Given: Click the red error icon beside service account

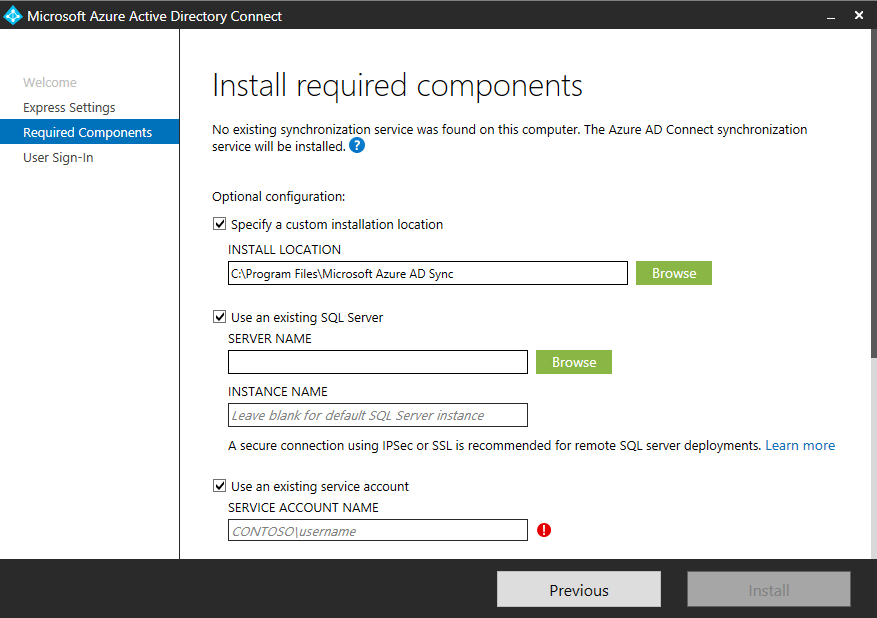Looking at the screenshot, I should [544, 531].
